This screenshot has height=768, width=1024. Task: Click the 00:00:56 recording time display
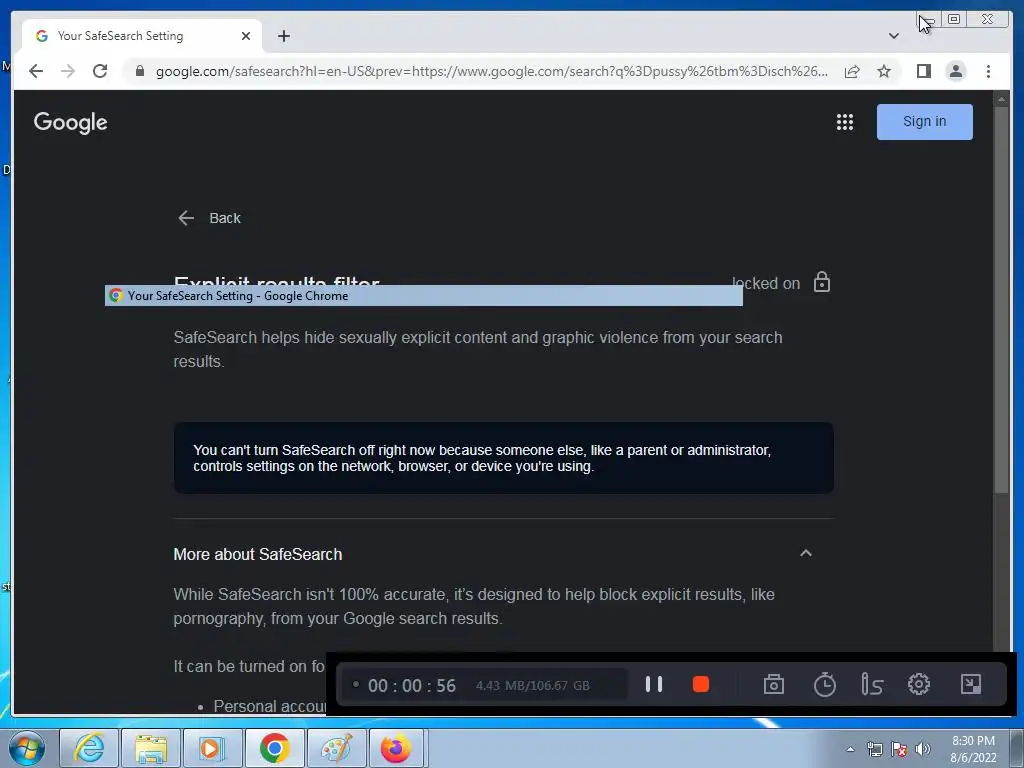tap(411, 686)
